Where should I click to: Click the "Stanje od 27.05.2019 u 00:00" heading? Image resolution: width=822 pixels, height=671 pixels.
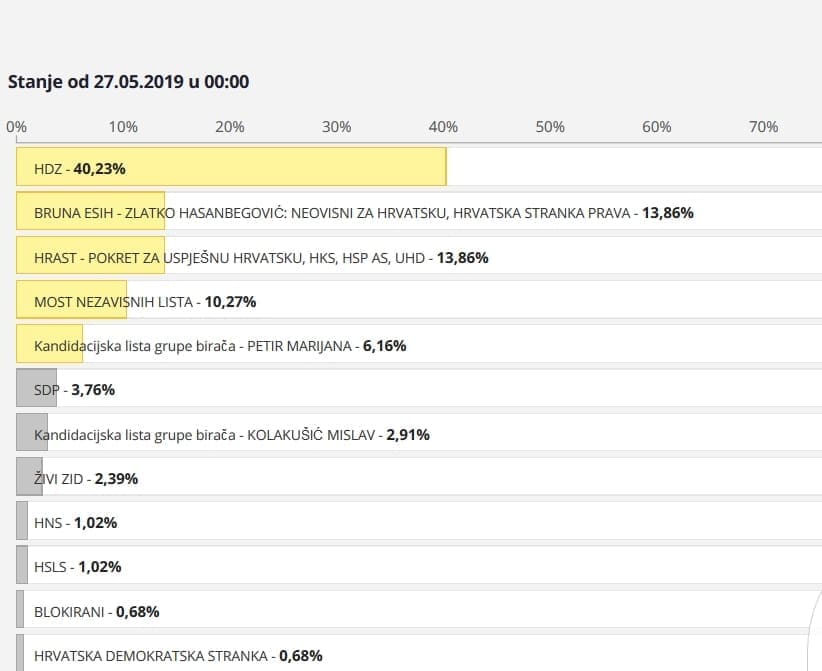128,82
